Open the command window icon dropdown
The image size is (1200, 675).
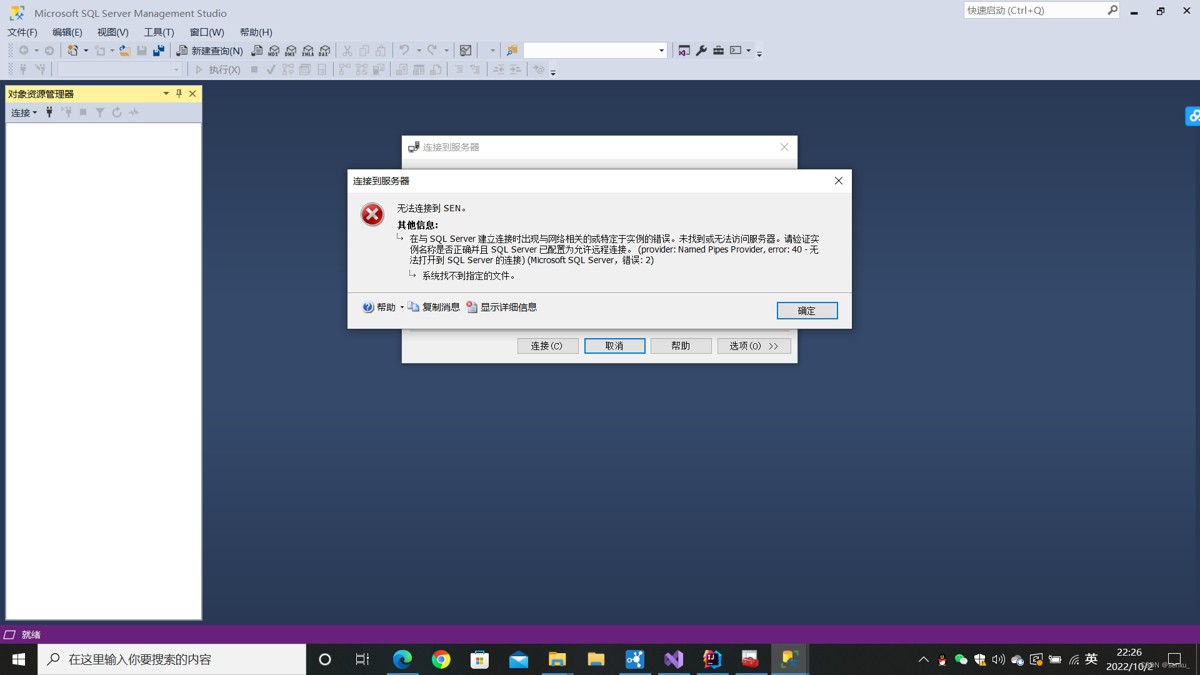tap(748, 50)
